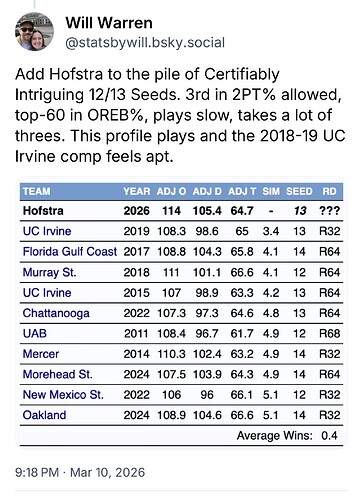Open the Mercer team link

pyautogui.click(x=41, y=354)
